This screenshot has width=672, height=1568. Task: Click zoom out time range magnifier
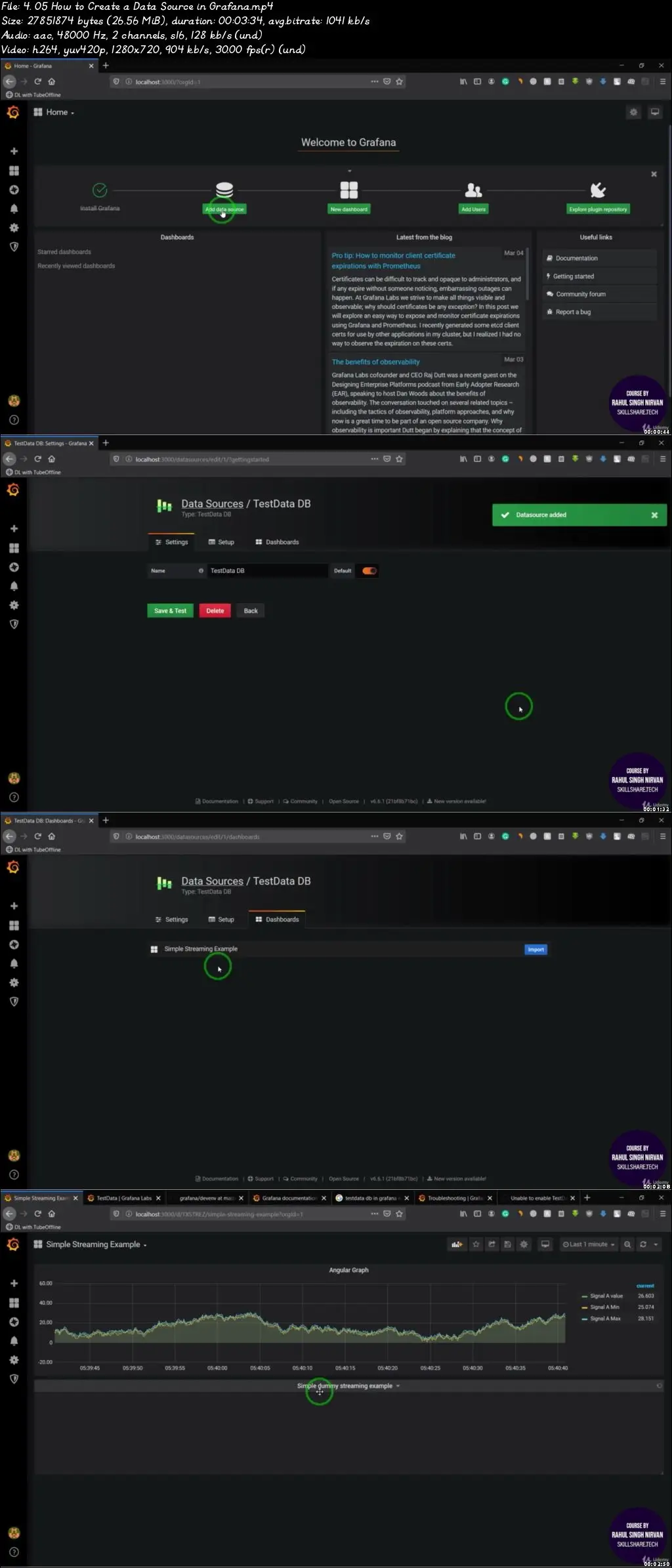[628, 1244]
